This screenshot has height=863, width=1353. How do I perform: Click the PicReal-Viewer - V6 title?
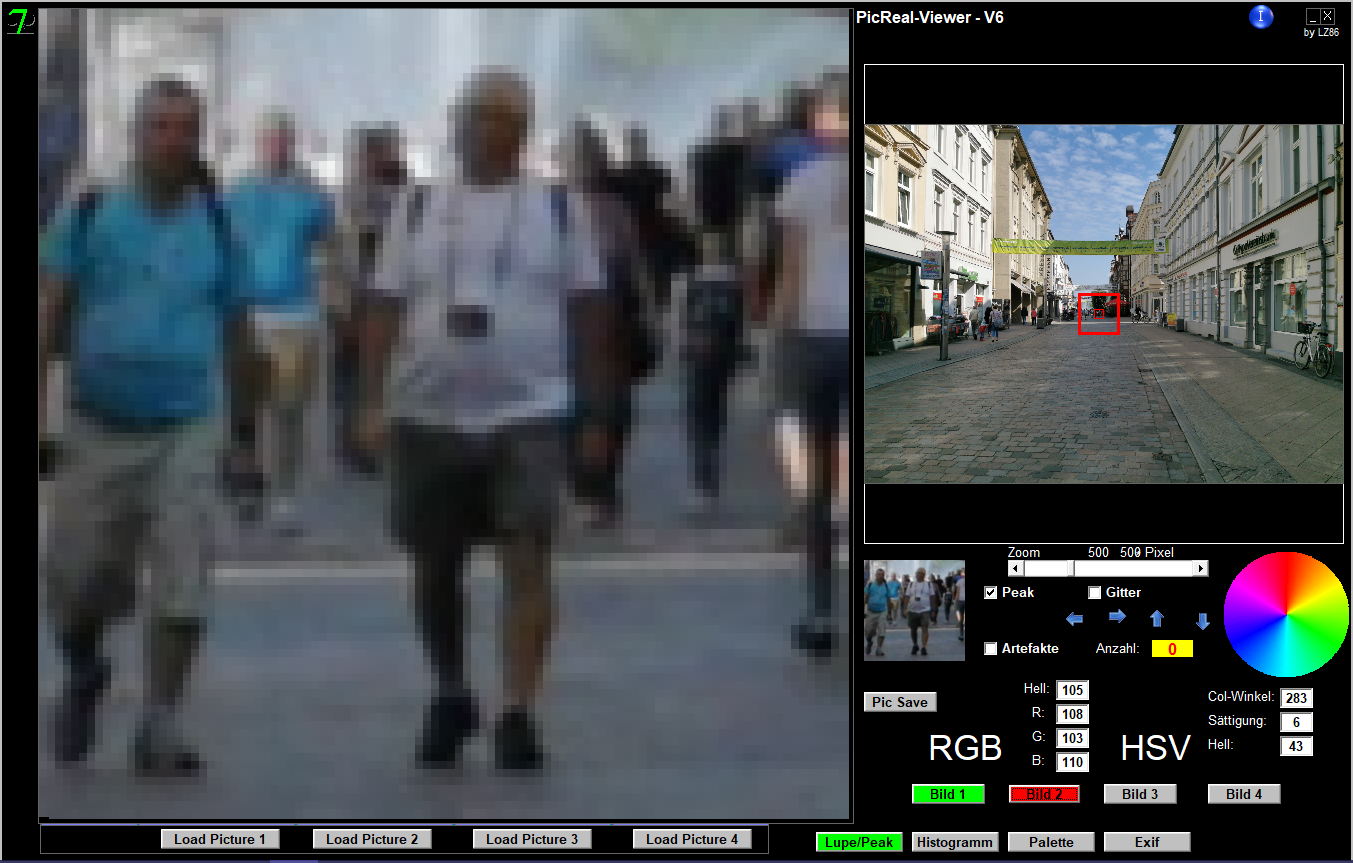(930, 17)
